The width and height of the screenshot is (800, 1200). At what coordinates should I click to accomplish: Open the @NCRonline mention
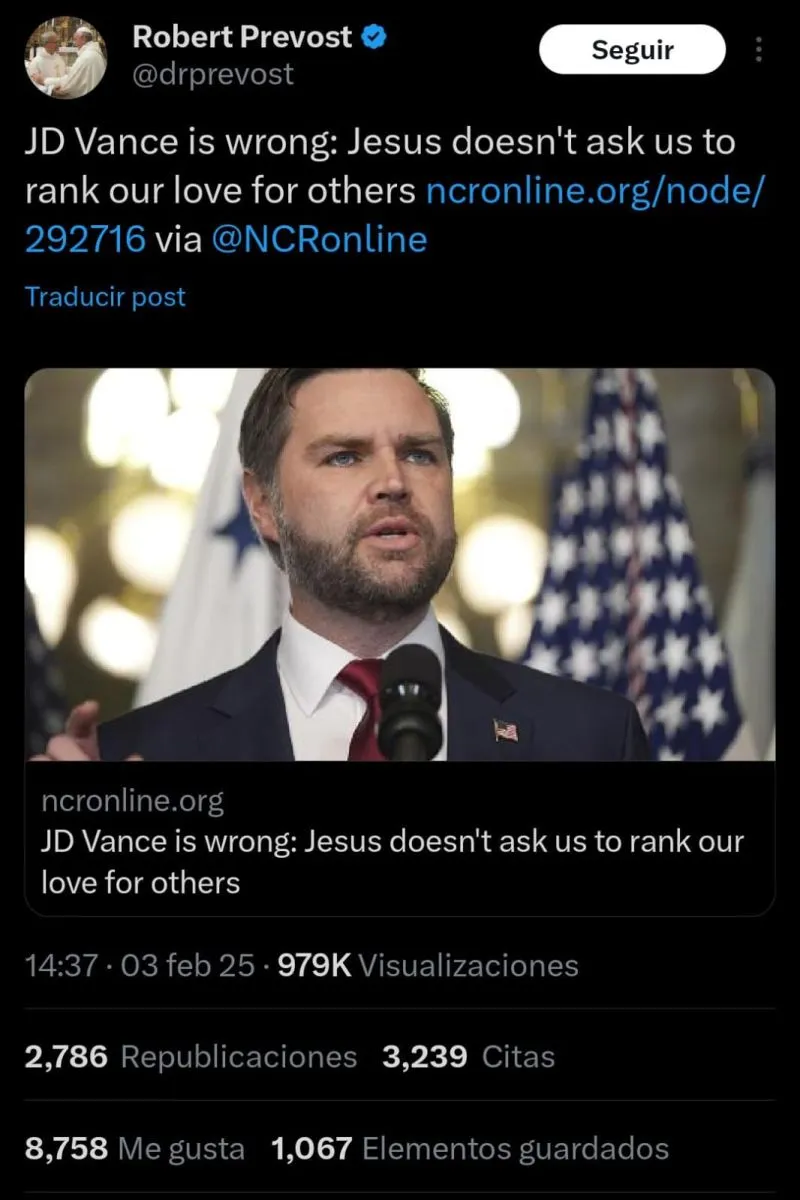320,239
